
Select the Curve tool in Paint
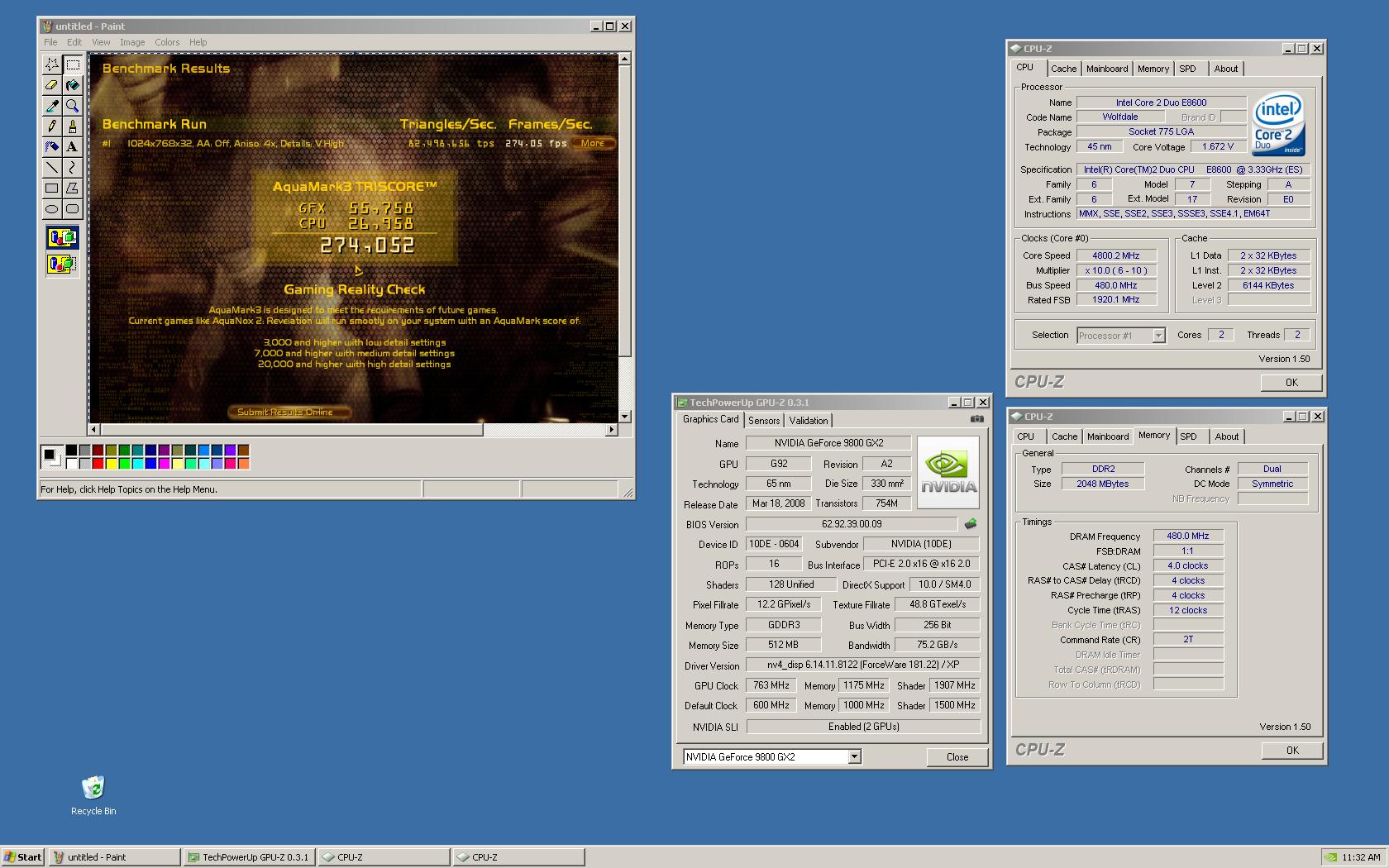73,168
